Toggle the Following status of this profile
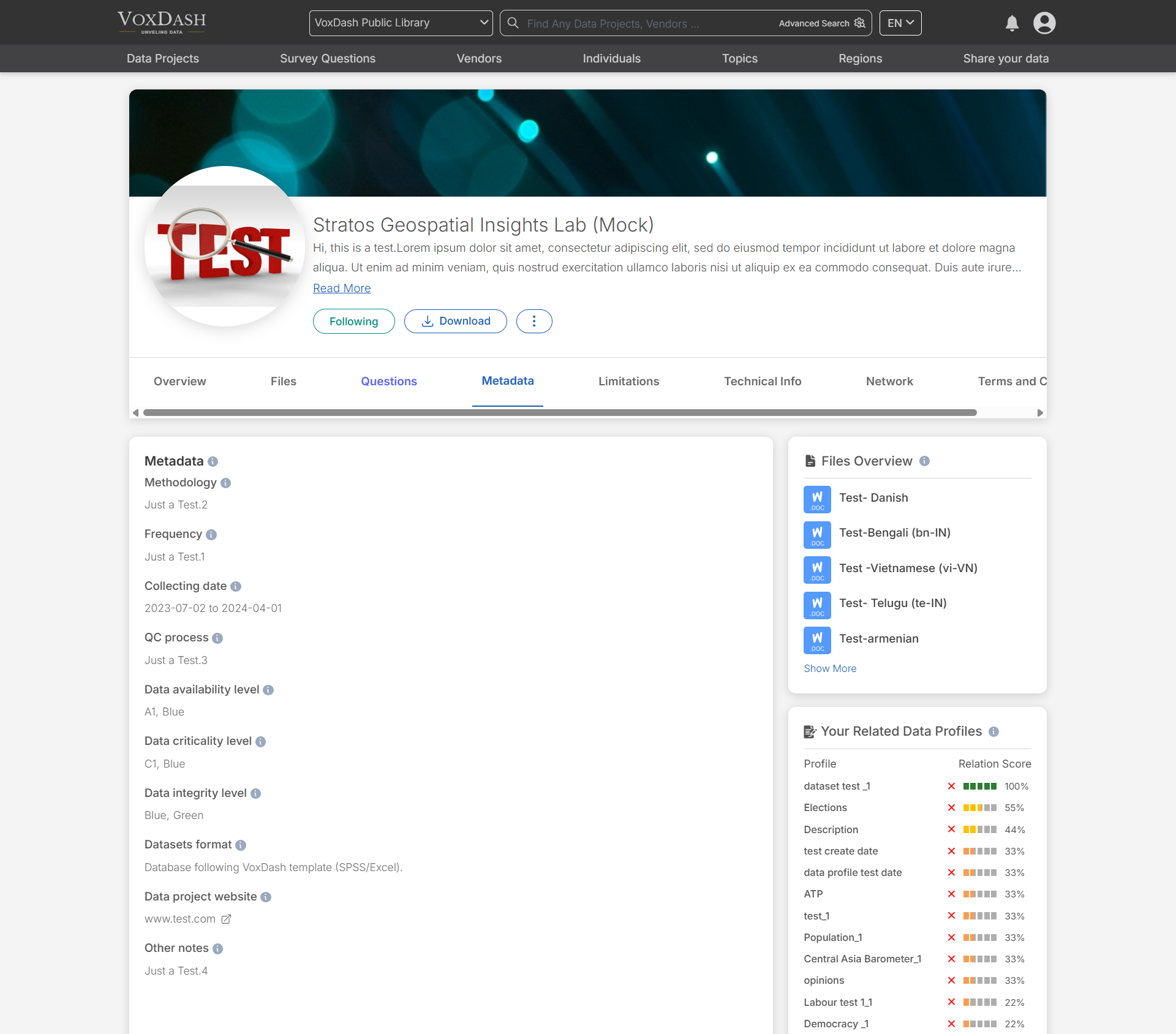This screenshot has width=1176, height=1034. tap(353, 321)
